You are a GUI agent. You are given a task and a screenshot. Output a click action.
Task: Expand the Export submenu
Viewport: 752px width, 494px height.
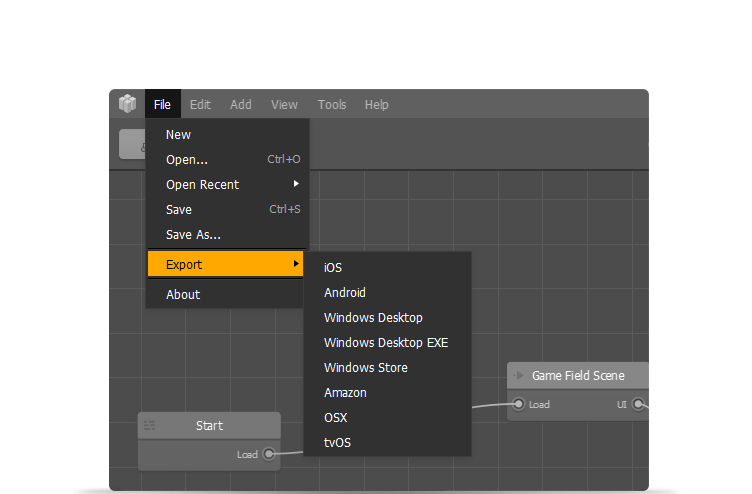[x=225, y=264]
